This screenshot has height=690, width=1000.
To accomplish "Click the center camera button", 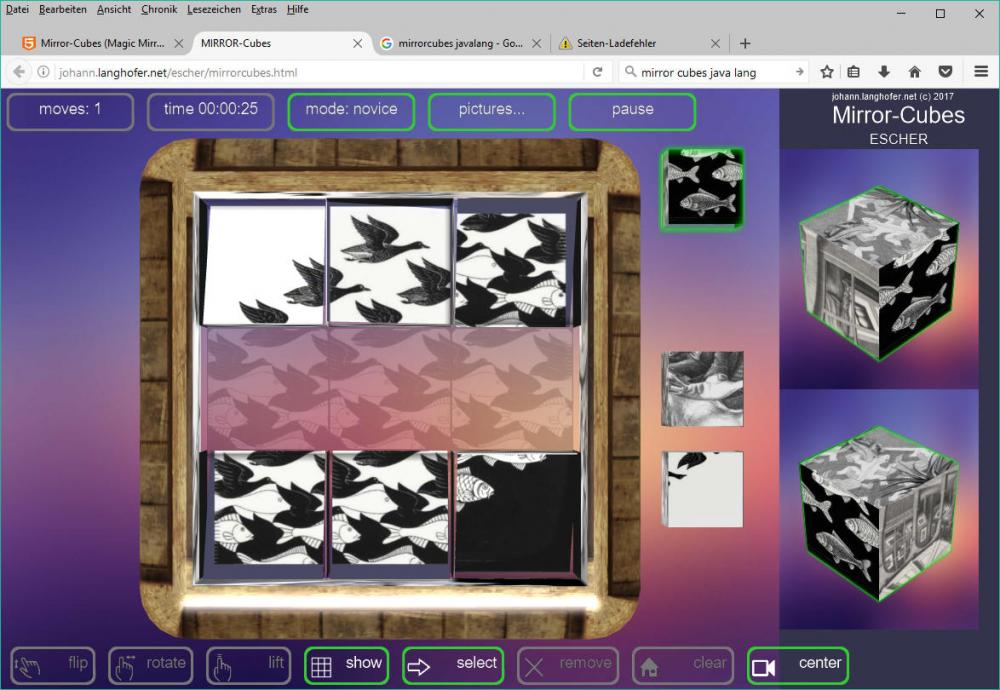I will click(798, 666).
